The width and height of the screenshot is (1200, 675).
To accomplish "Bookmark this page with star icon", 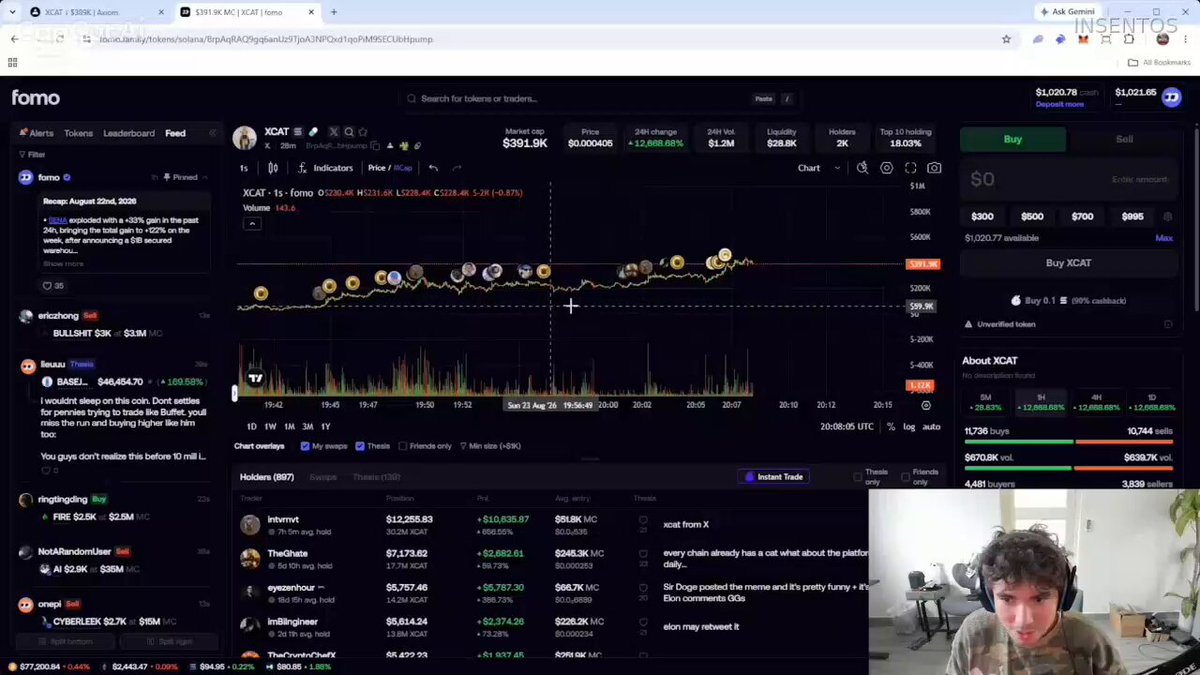I will (x=1006, y=39).
